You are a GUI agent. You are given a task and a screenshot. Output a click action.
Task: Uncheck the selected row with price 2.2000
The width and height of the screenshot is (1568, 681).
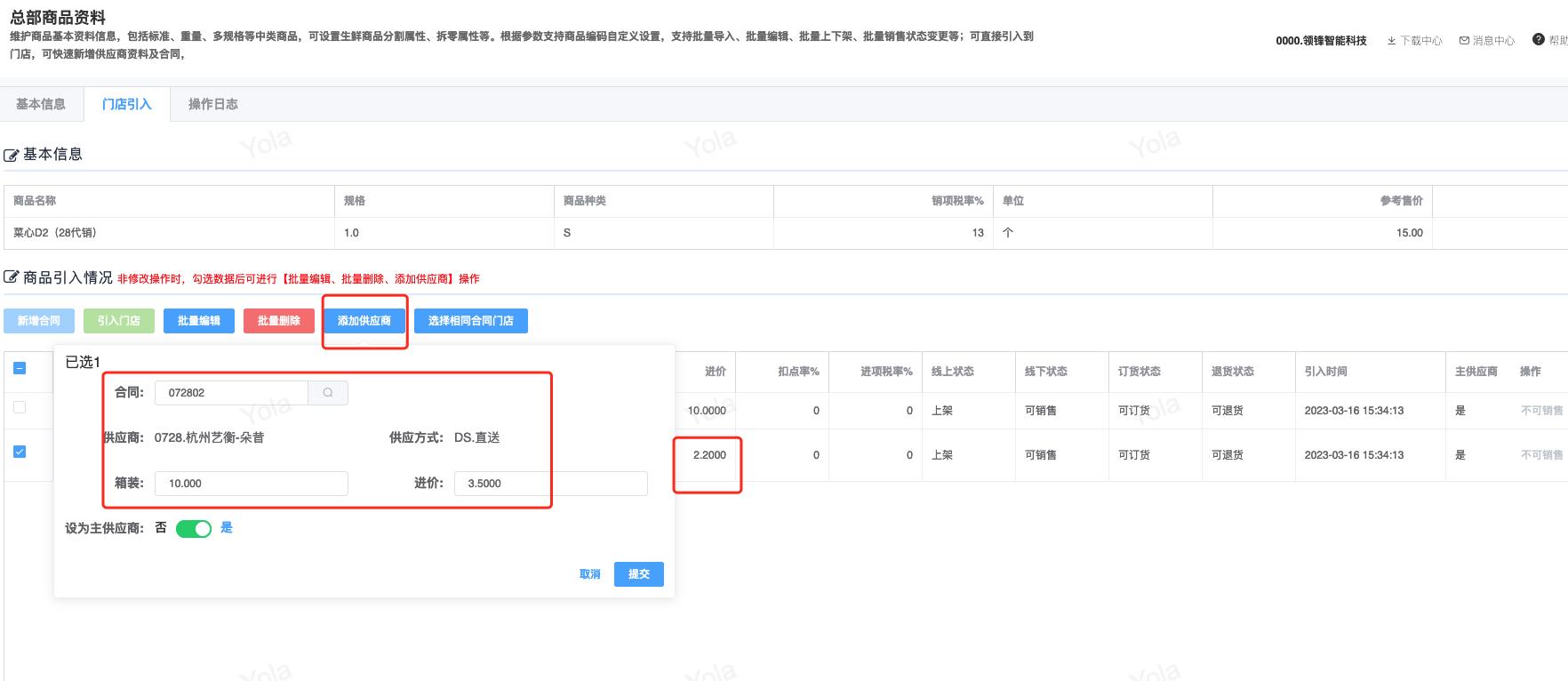[x=20, y=452]
